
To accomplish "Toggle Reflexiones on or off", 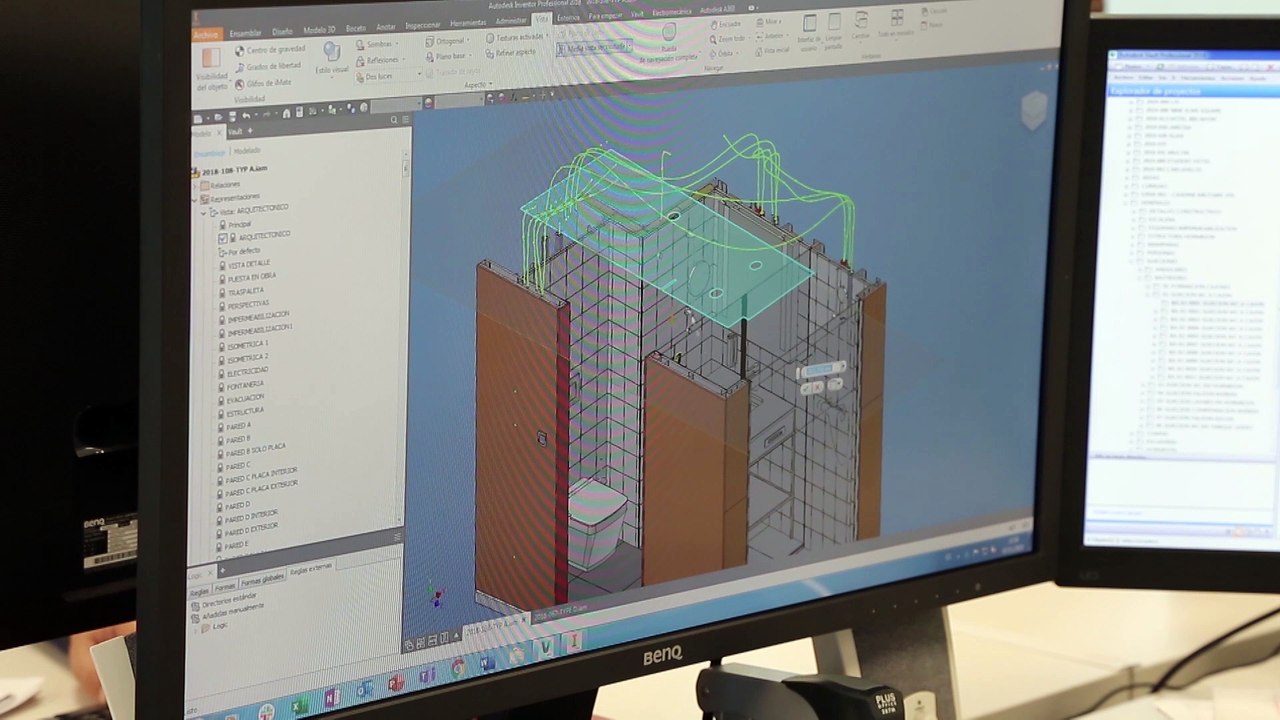I will click(x=378, y=61).
